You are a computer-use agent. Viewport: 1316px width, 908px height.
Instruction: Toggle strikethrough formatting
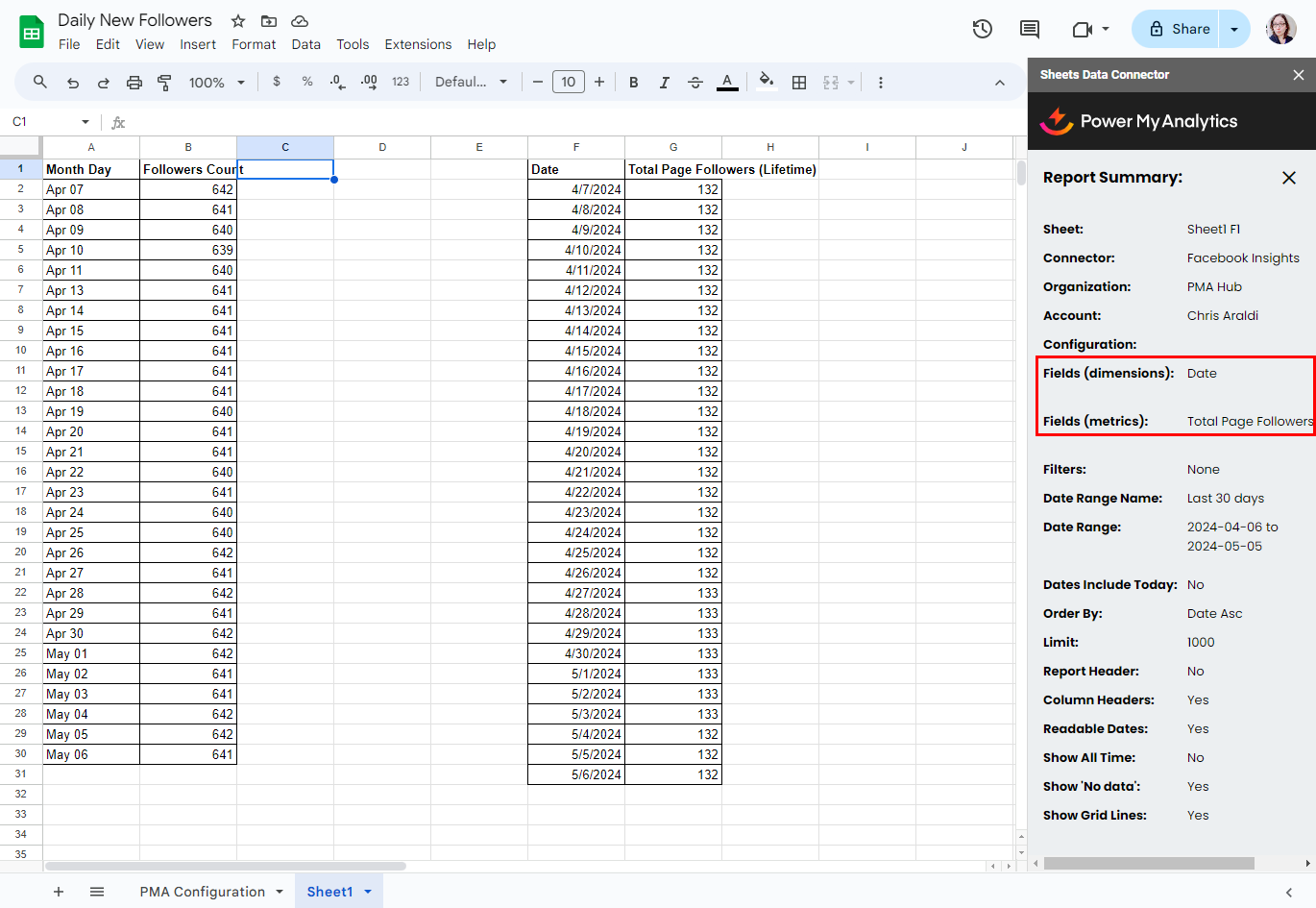(695, 83)
